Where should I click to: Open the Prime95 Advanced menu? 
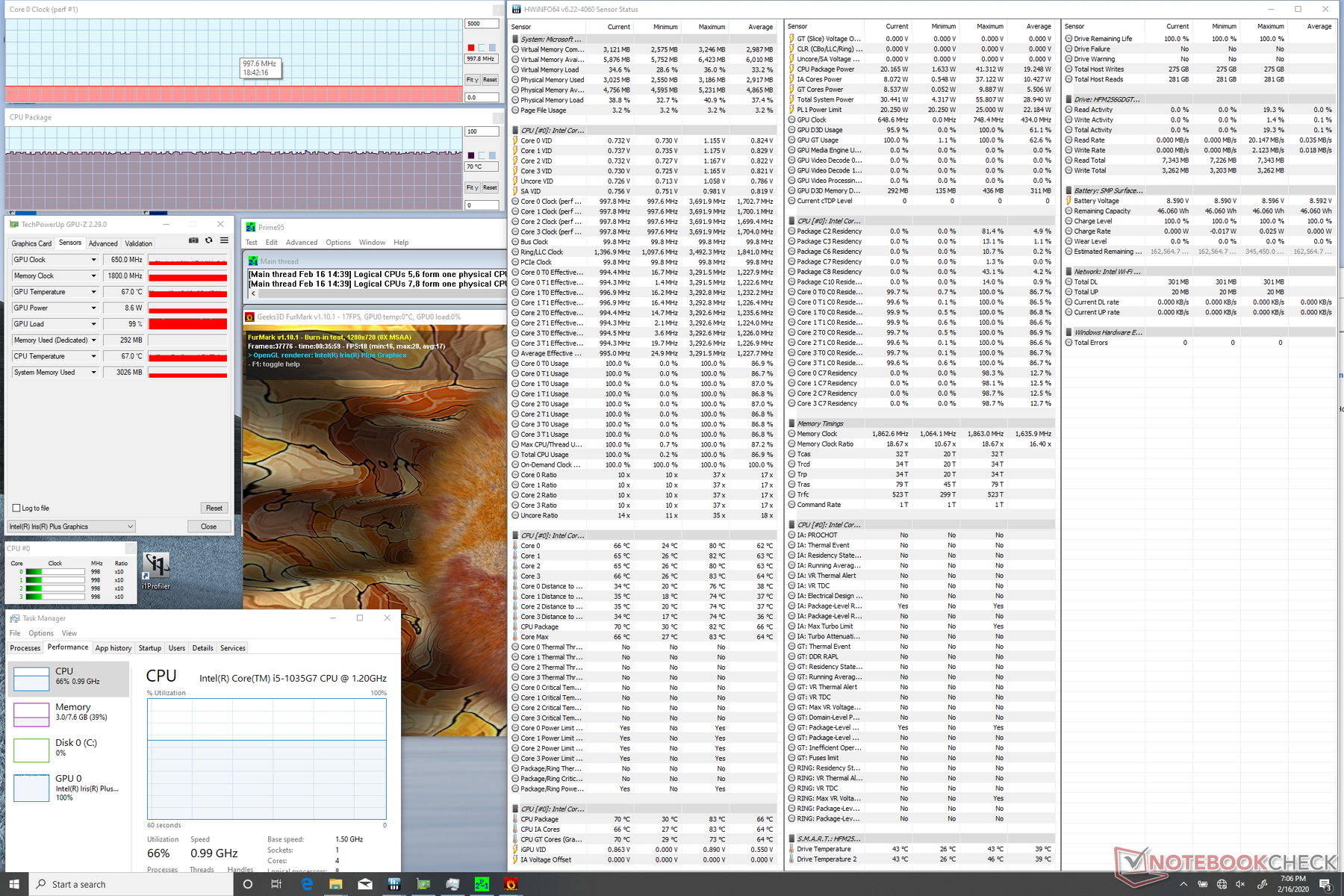(x=302, y=243)
